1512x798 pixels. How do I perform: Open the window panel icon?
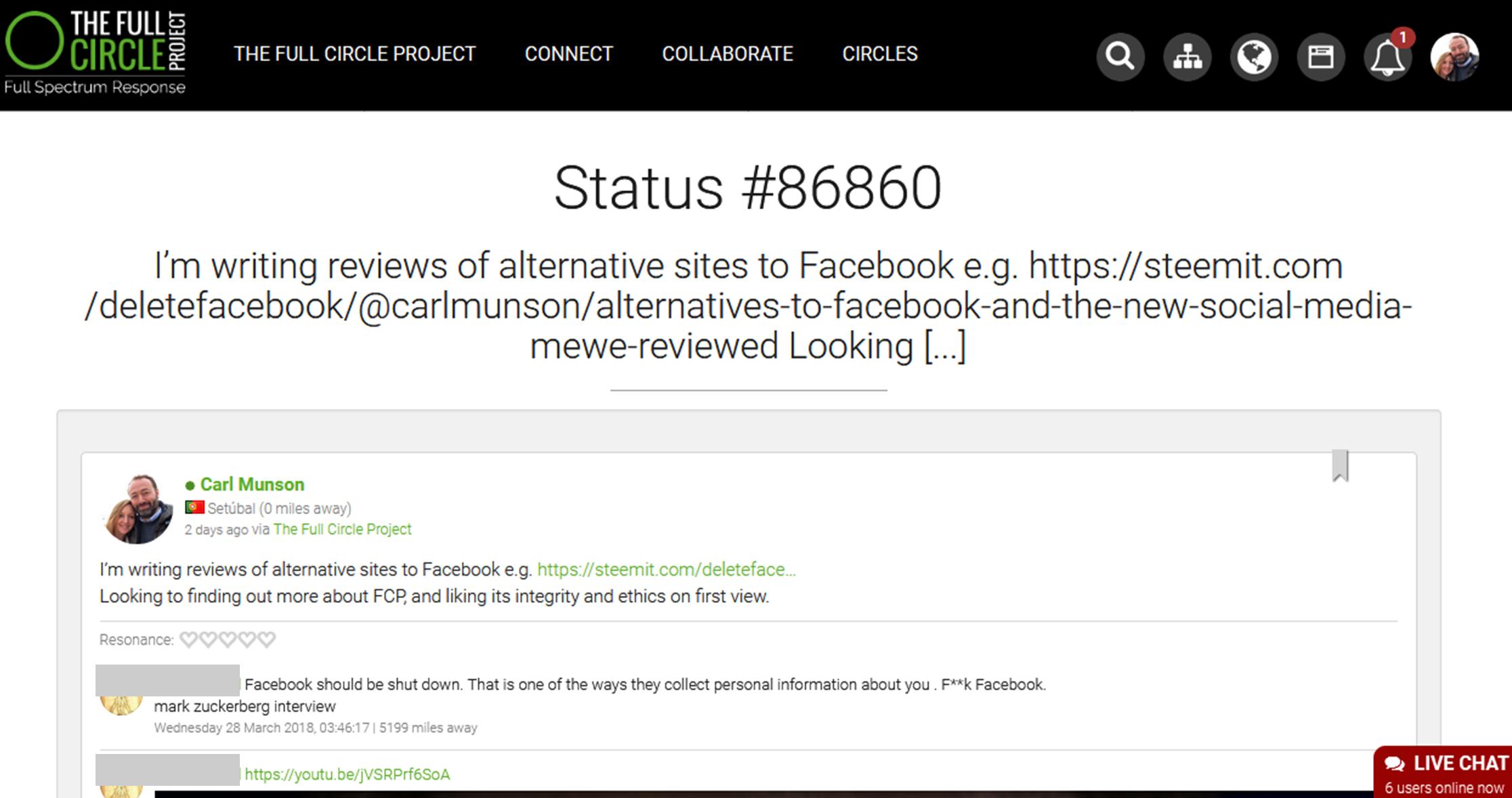(1320, 57)
